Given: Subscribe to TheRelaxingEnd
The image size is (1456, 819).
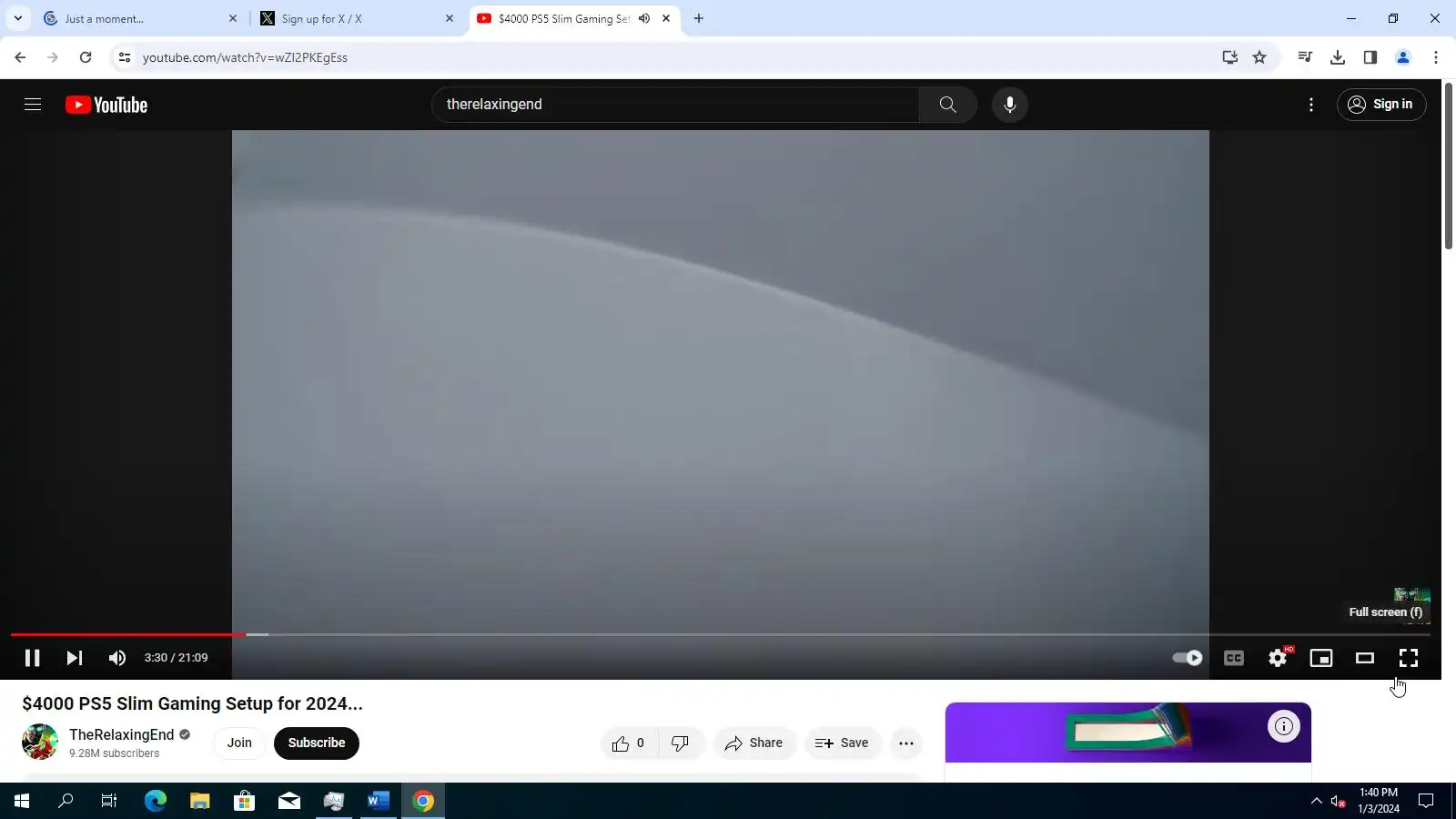Looking at the screenshot, I should (x=317, y=743).
